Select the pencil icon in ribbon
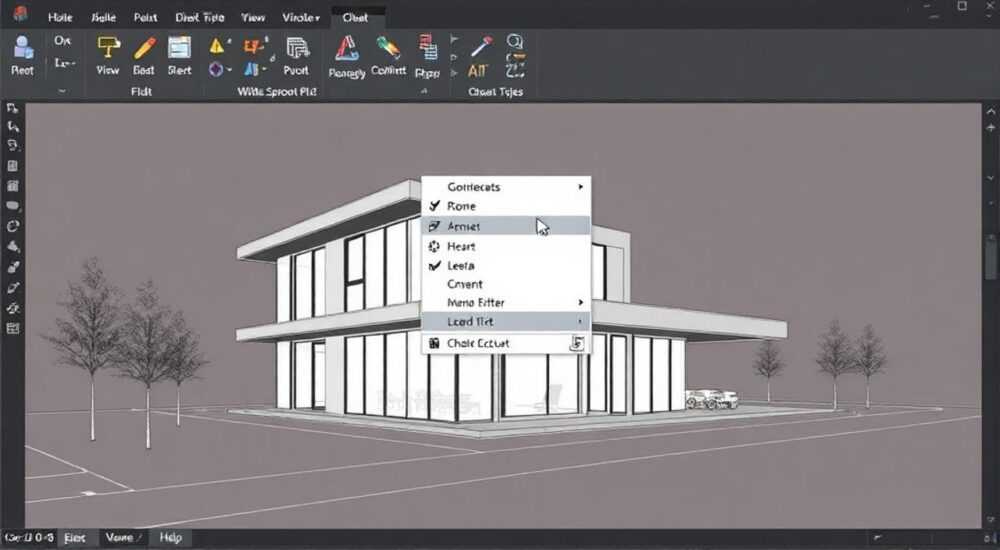The width and height of the screenshot is (1000, 550). [x=145, y=48]
